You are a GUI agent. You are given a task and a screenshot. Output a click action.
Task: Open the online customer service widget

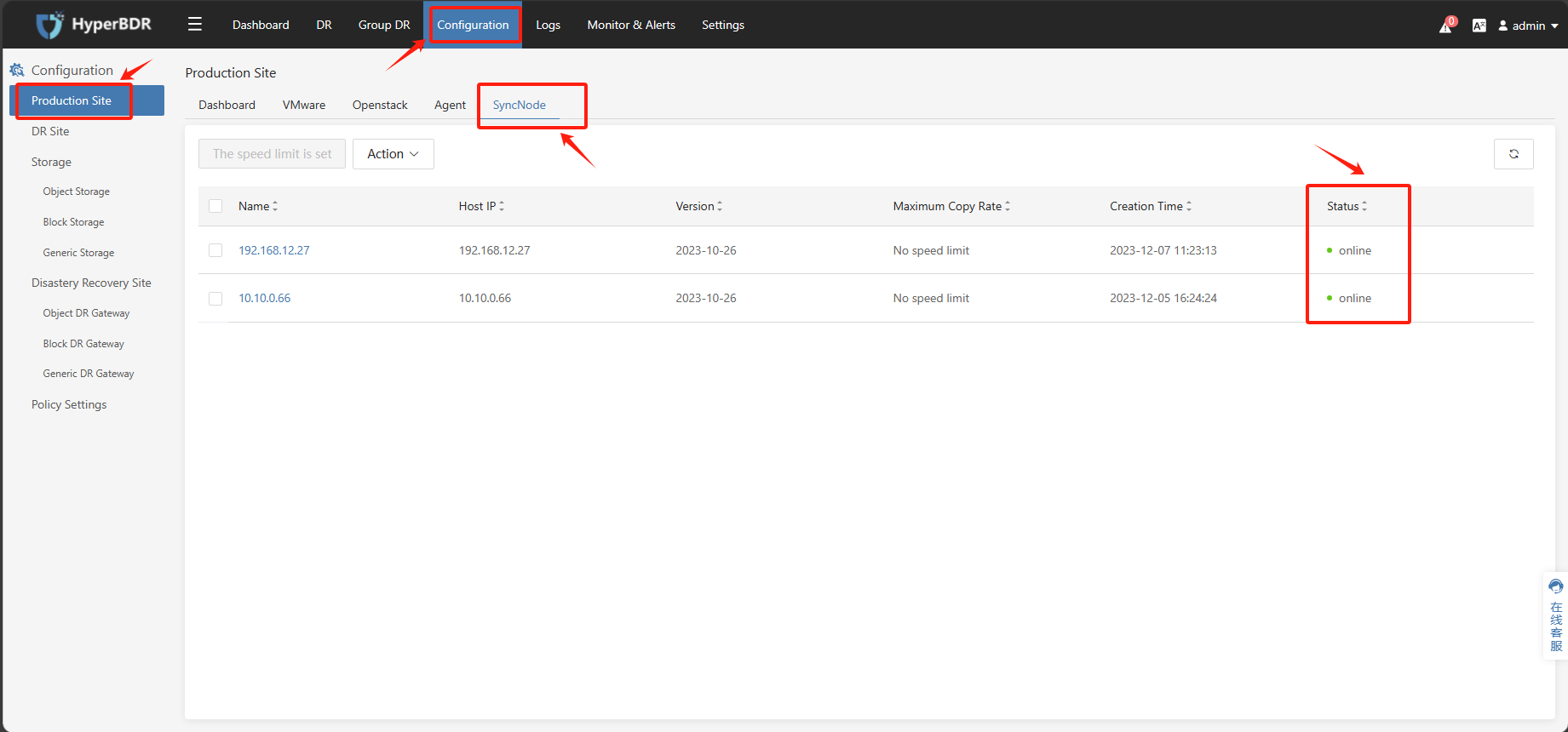coord(1556,615)
